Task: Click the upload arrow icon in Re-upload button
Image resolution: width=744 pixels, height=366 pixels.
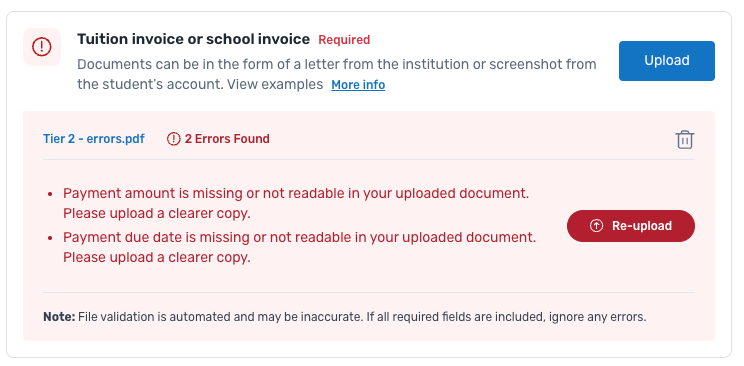Action: pyautogui.click(x=596, y=226)
